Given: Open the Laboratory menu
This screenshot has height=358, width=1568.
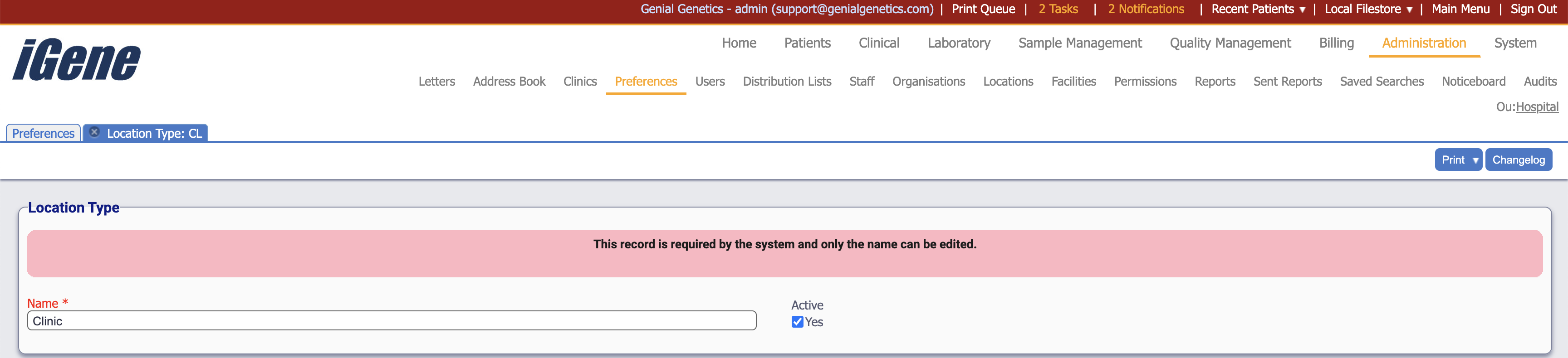Looking at the screenshot, I should coord(958,43).
